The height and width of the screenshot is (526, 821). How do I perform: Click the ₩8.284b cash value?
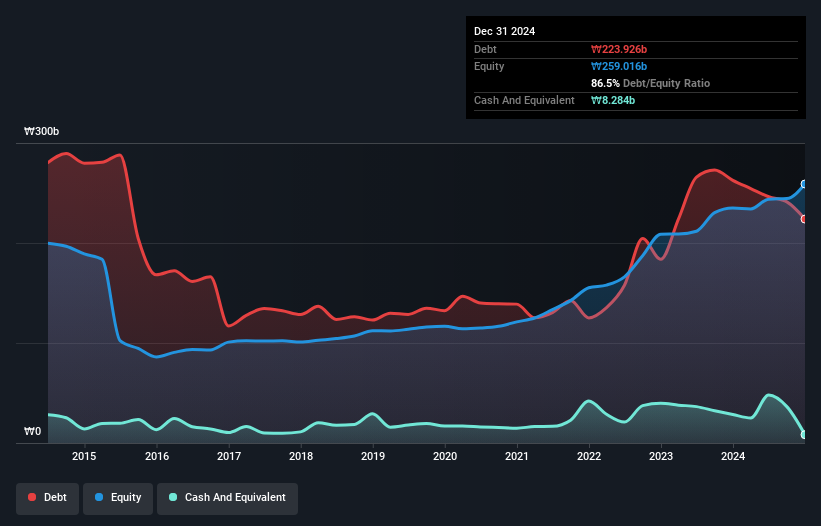click(613, 100)
